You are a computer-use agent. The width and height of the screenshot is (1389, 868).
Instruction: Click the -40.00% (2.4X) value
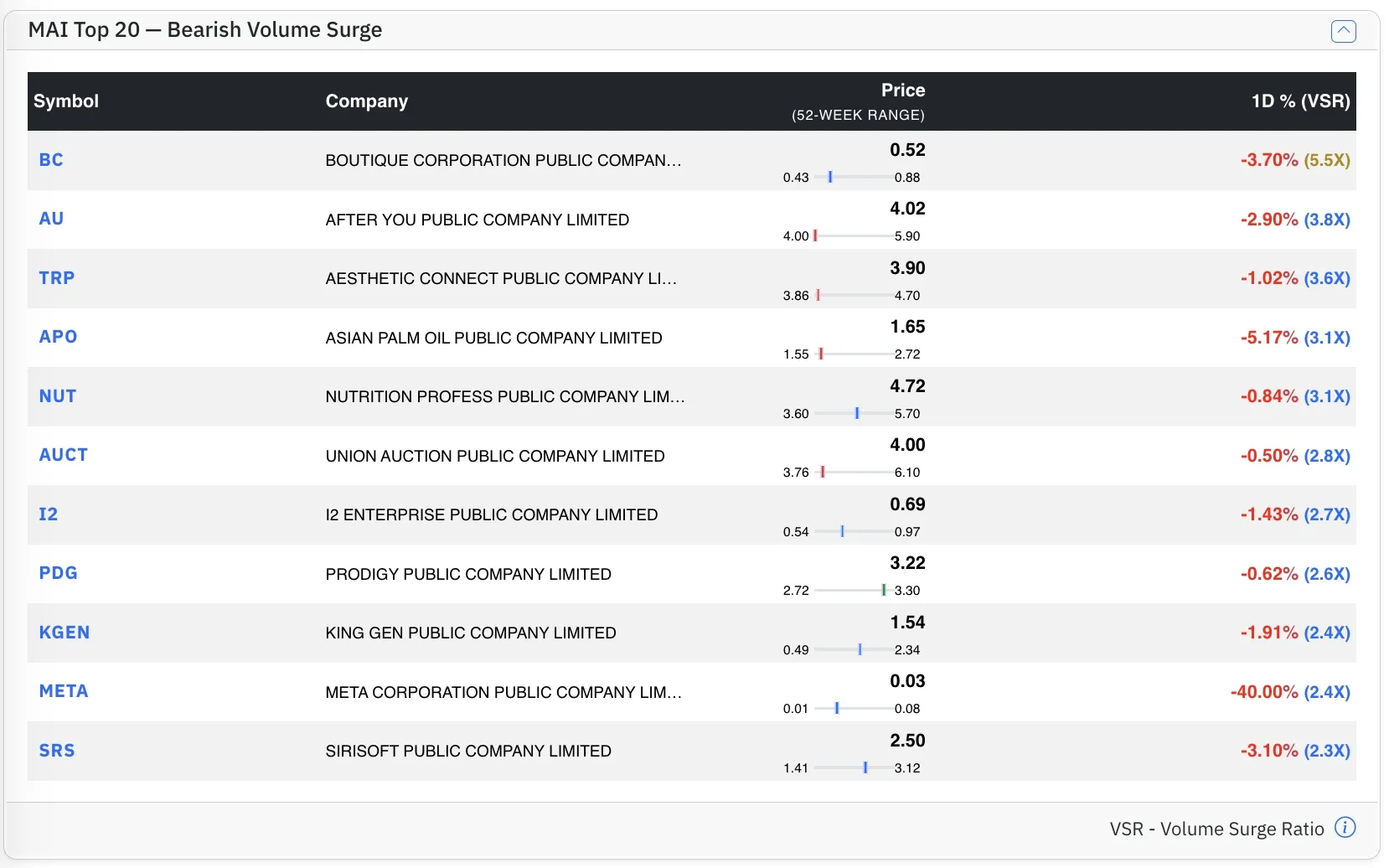[1290, 692]
